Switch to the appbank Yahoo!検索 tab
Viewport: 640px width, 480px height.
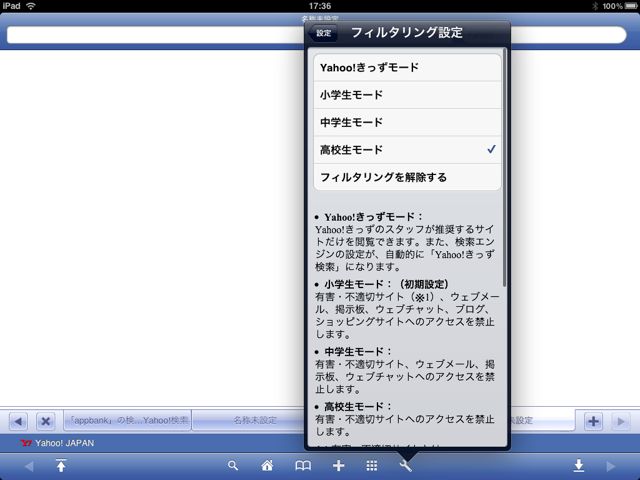pyautogui.click(x=127, y=420)
